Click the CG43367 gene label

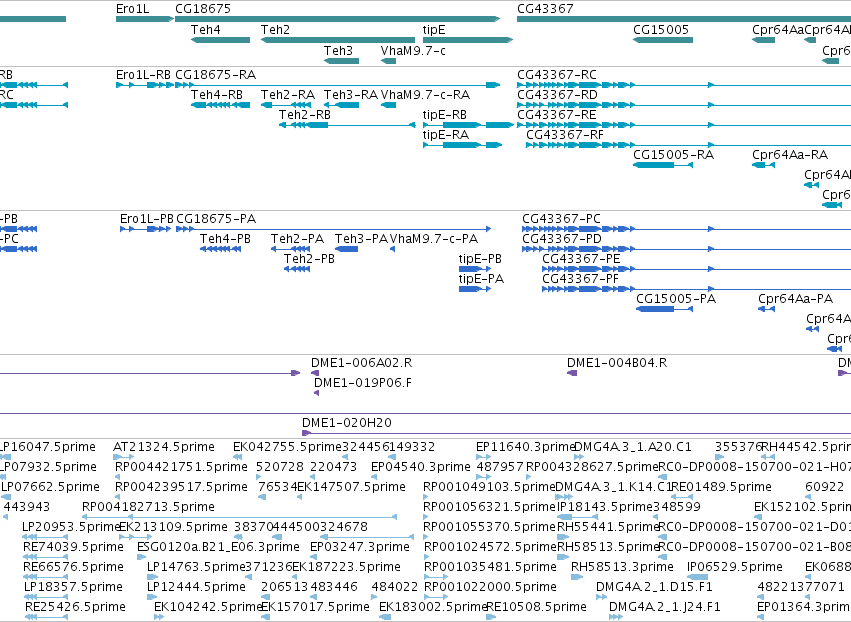[x=545, y=9]
